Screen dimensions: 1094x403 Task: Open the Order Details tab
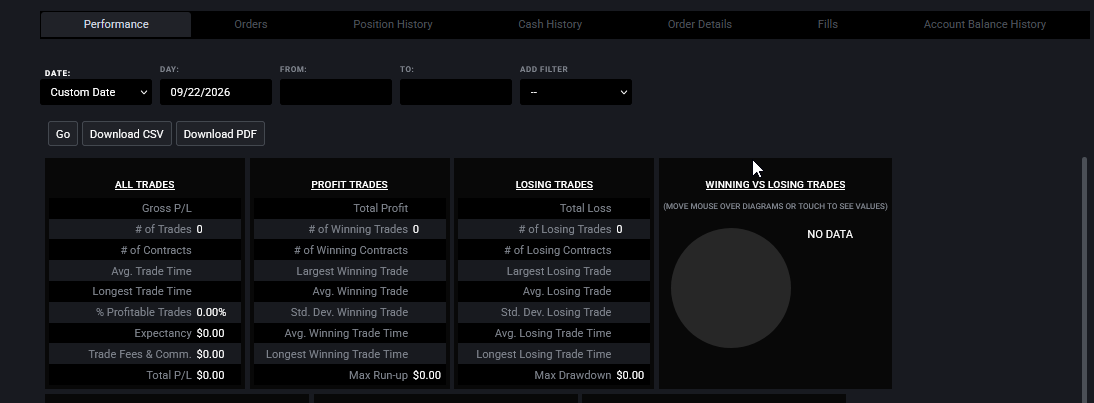(x=700, y=24)
